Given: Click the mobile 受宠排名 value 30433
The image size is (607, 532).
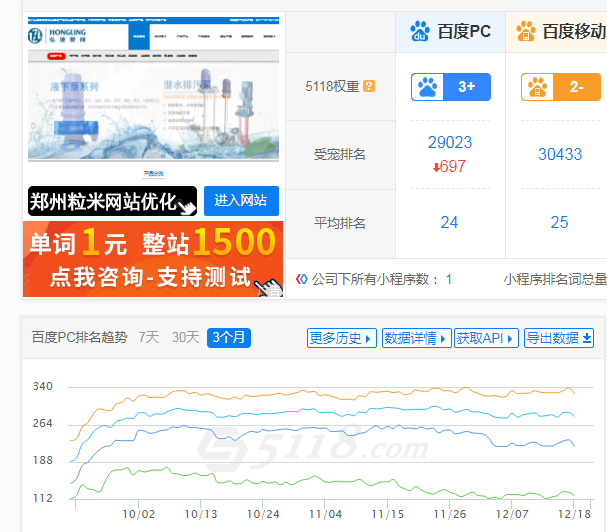Looking at the screenshot, I should (x=560, y=154).
